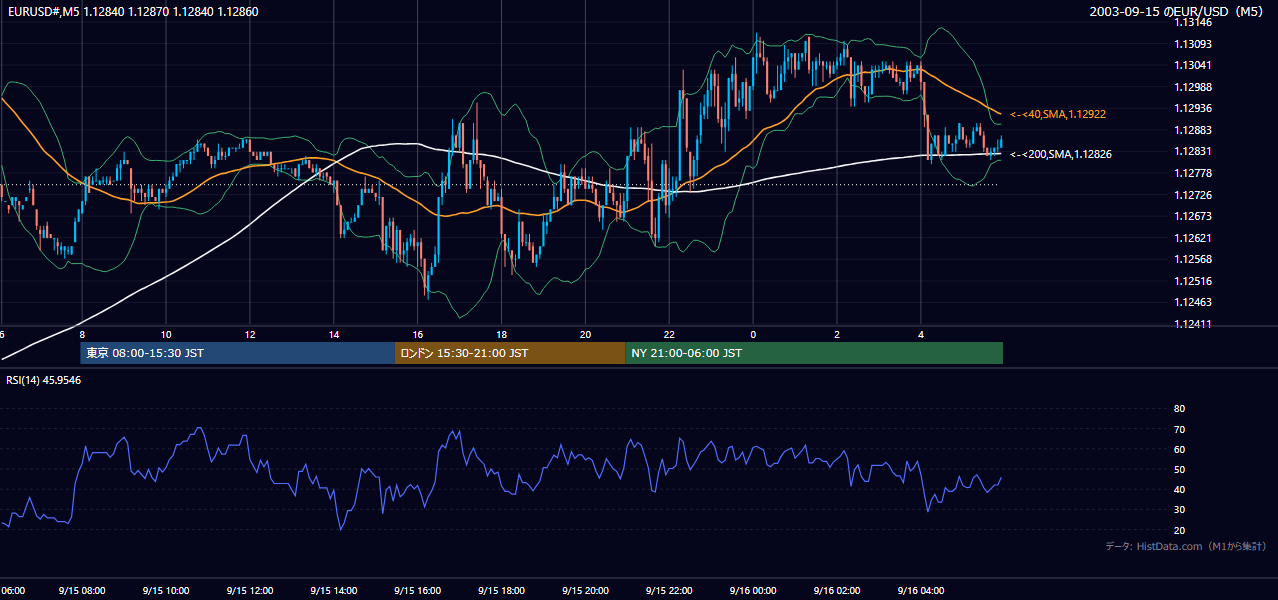Click the RSI 40 level label
Screen dimensions: 1278x600
[1179, 489]
